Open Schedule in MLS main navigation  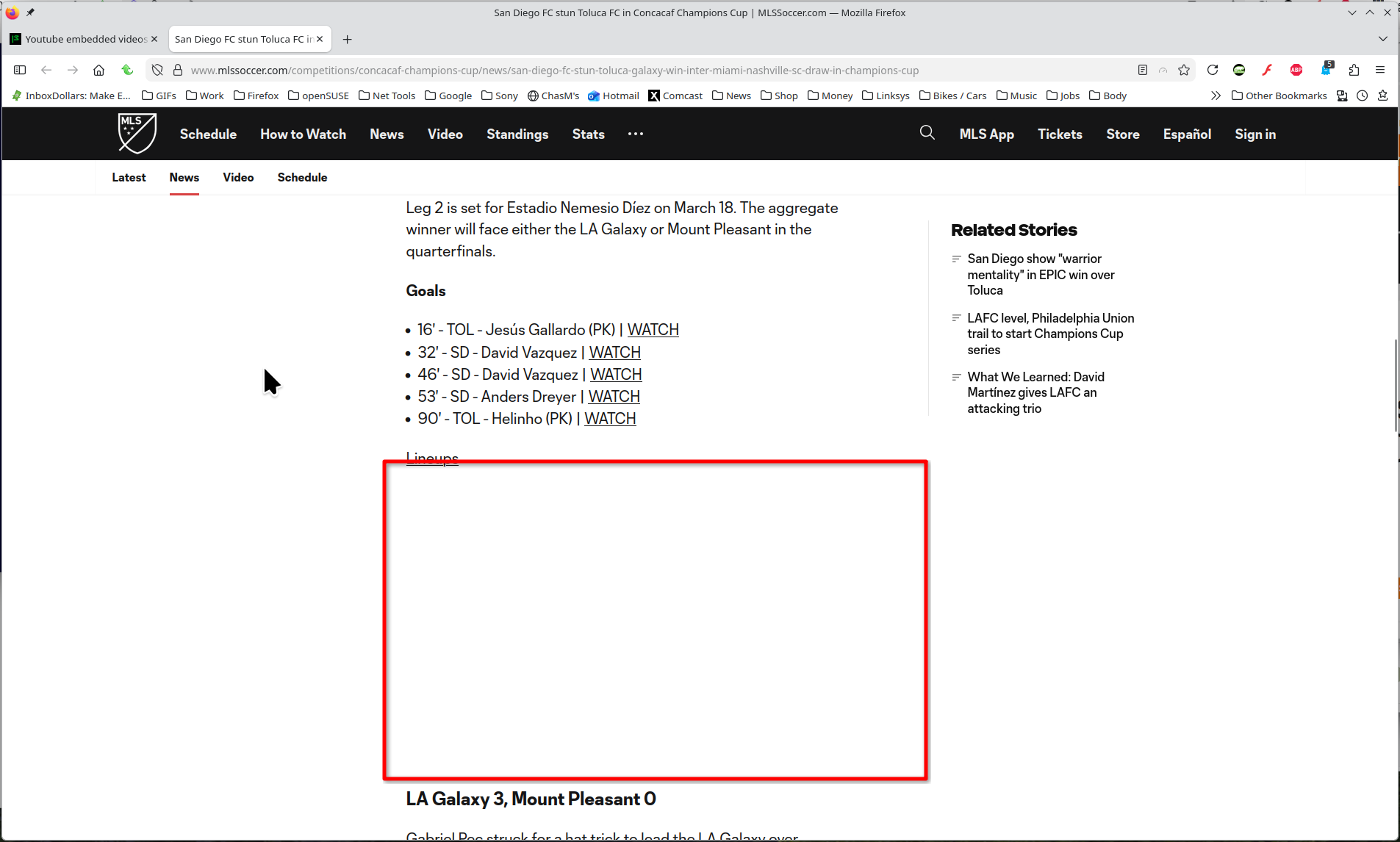[x=208, y=134]
